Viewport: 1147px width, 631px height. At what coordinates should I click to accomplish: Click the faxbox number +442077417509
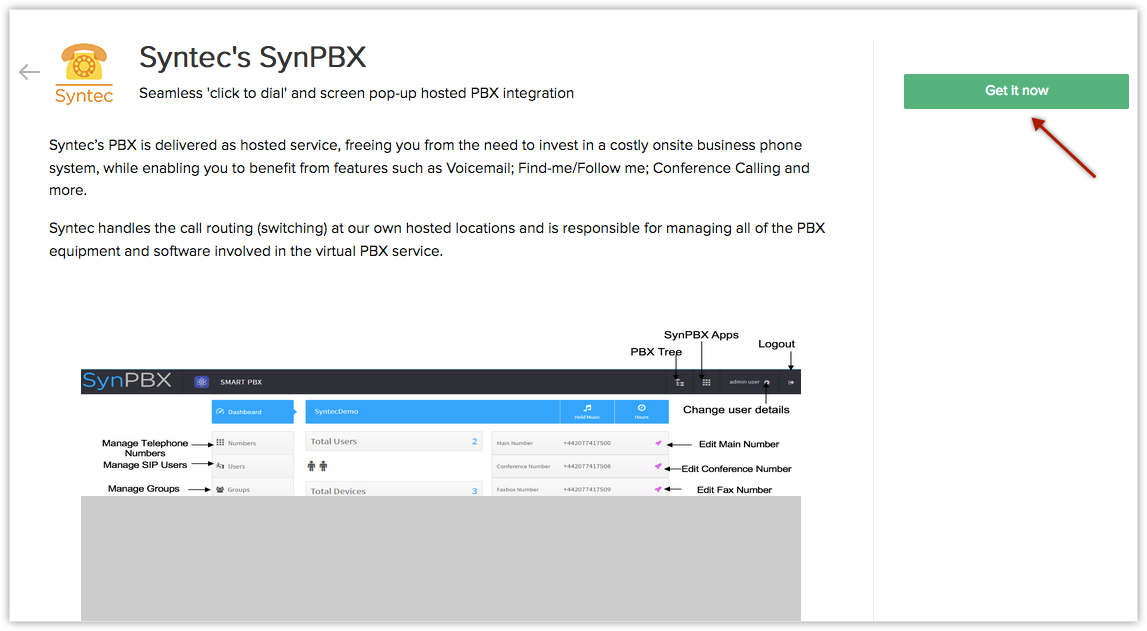(587, 489)
